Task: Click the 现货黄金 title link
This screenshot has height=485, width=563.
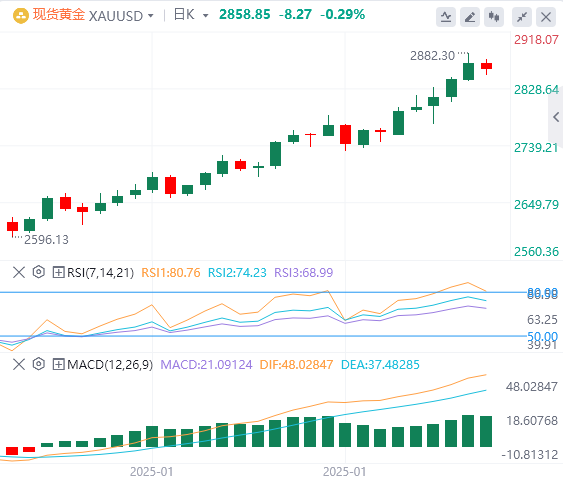Action: [59, 15]
